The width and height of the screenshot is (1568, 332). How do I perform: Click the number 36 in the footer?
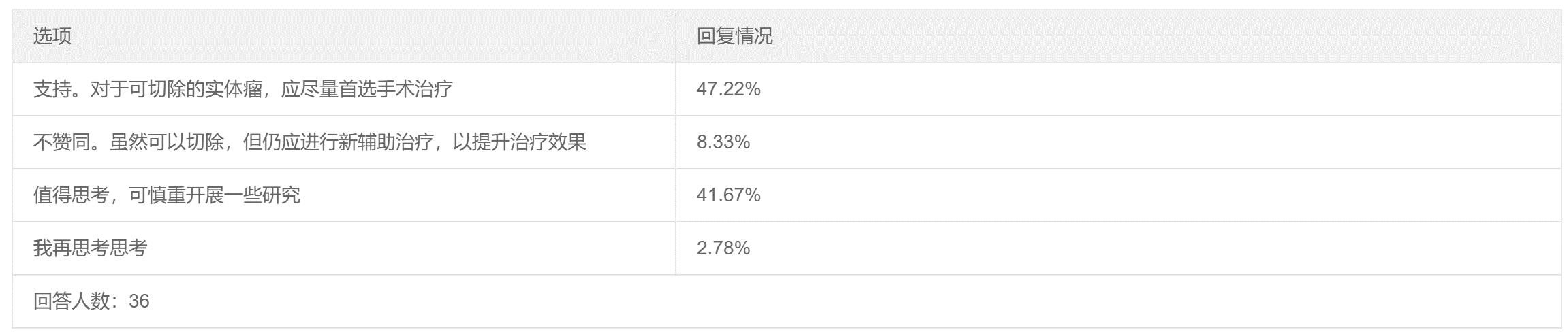coord(139,301)
